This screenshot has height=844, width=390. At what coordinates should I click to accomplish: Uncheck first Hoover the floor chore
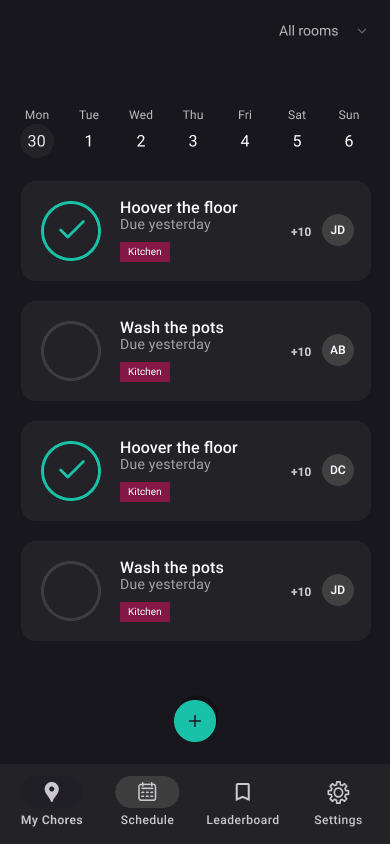(71, 231)
